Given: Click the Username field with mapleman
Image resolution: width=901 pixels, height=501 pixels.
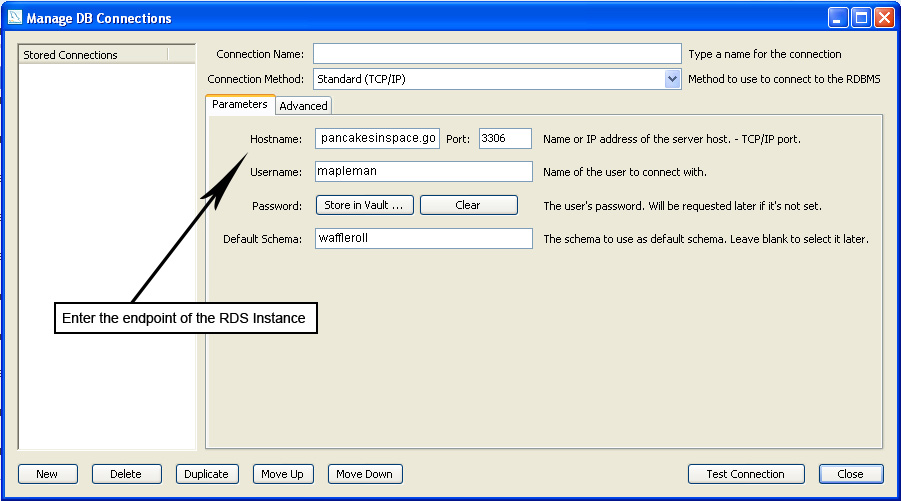Looking at the screenshot, I should pos(424,171).
